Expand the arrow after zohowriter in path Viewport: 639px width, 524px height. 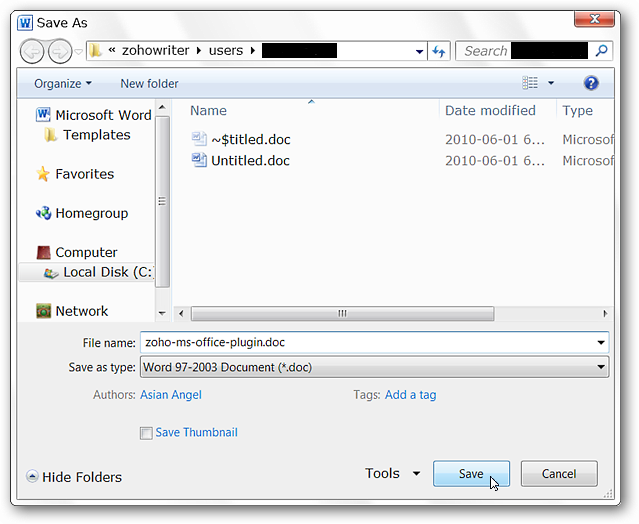click(x=199, y=51)
